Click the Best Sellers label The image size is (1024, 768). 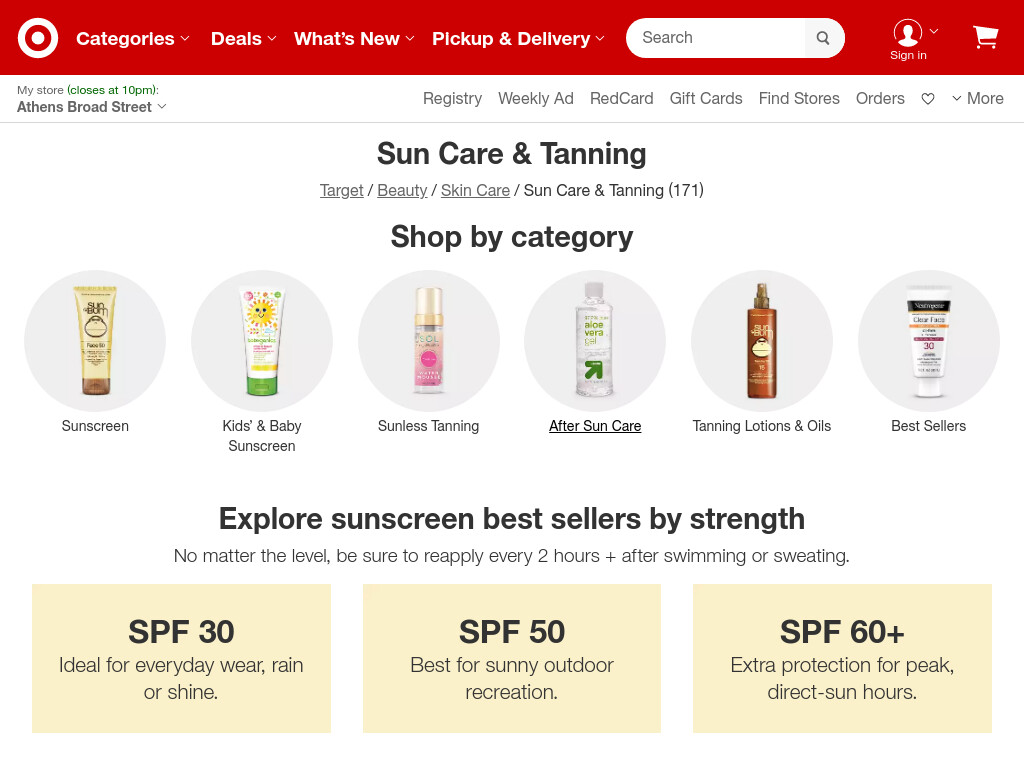929,426
